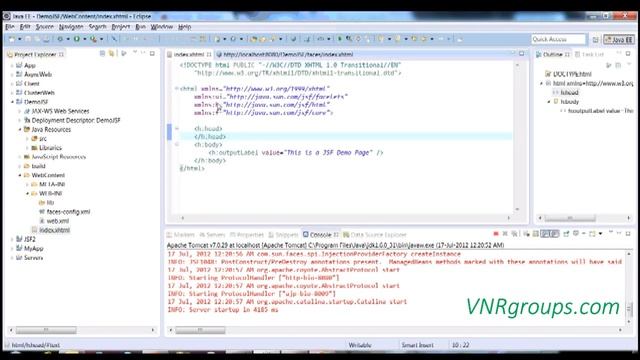This screenshot has height=360, width=640.
Task: Click the External Tools toolbar icon
Action: (93, 39)
